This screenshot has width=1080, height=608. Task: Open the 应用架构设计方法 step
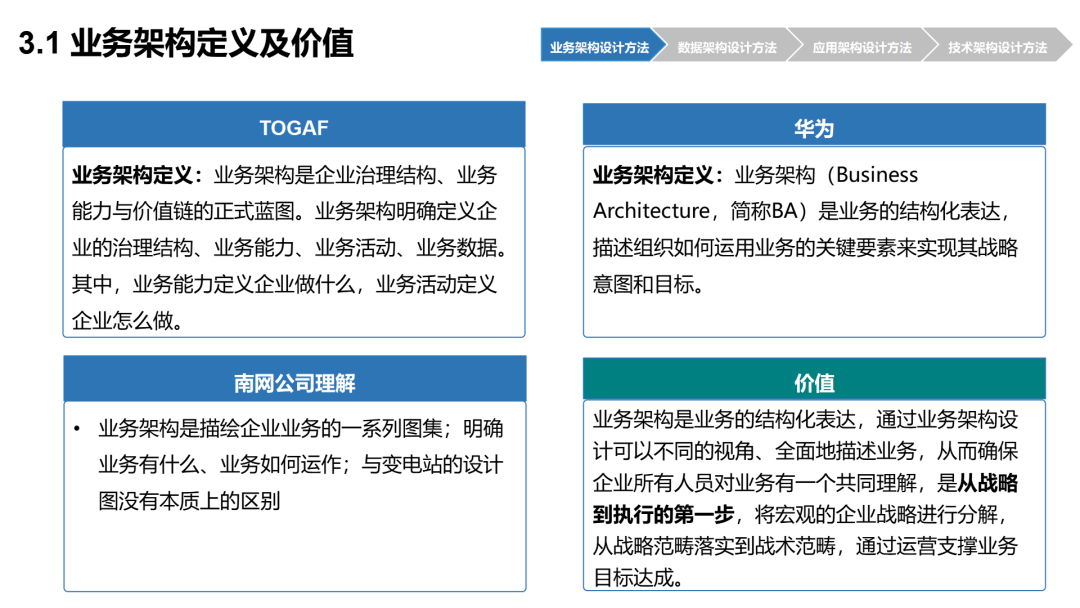(x=862, y=45)
